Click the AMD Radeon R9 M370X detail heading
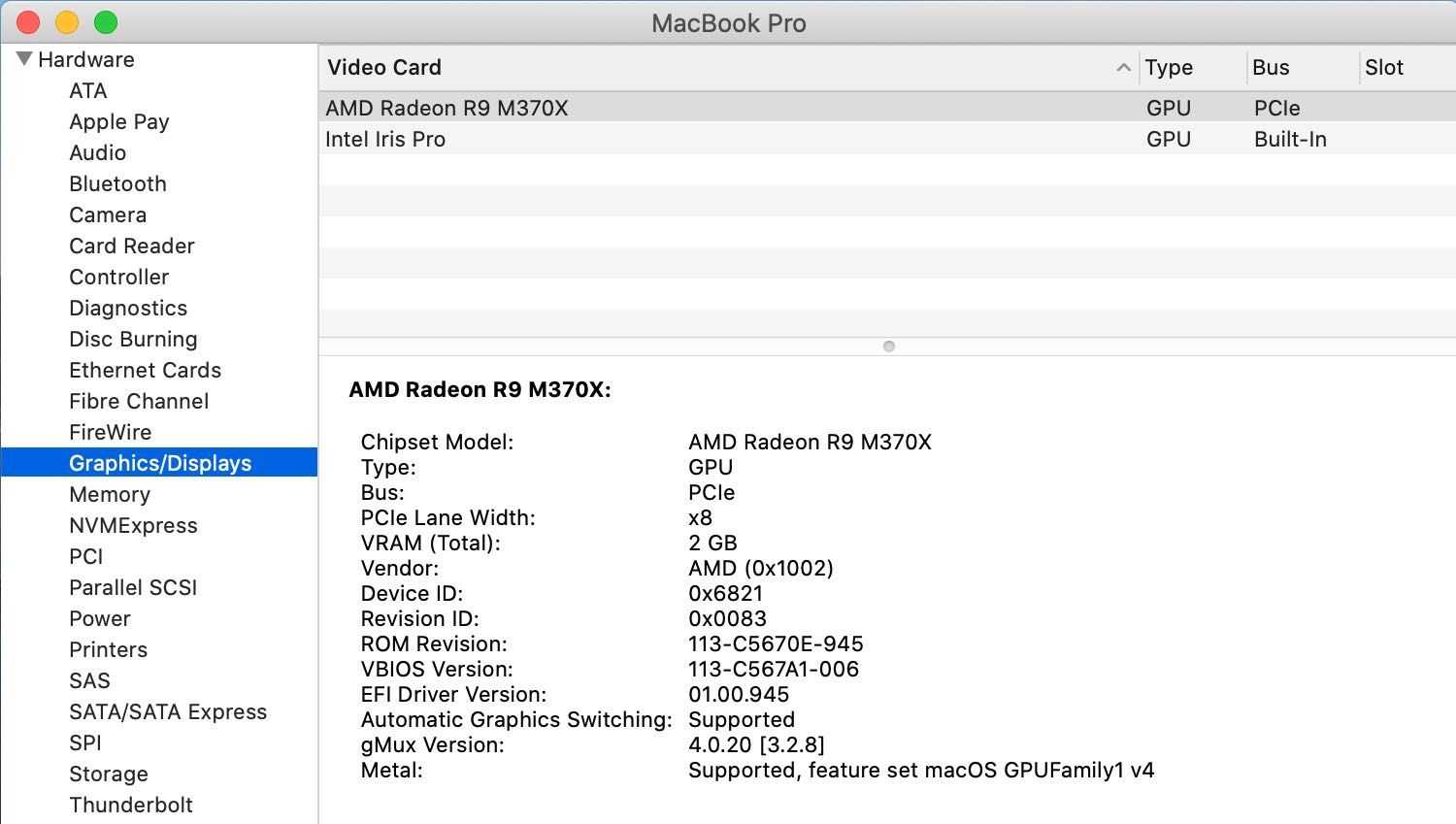The width and height of the screenshot is (1456, 824). (x=480, y=389)
